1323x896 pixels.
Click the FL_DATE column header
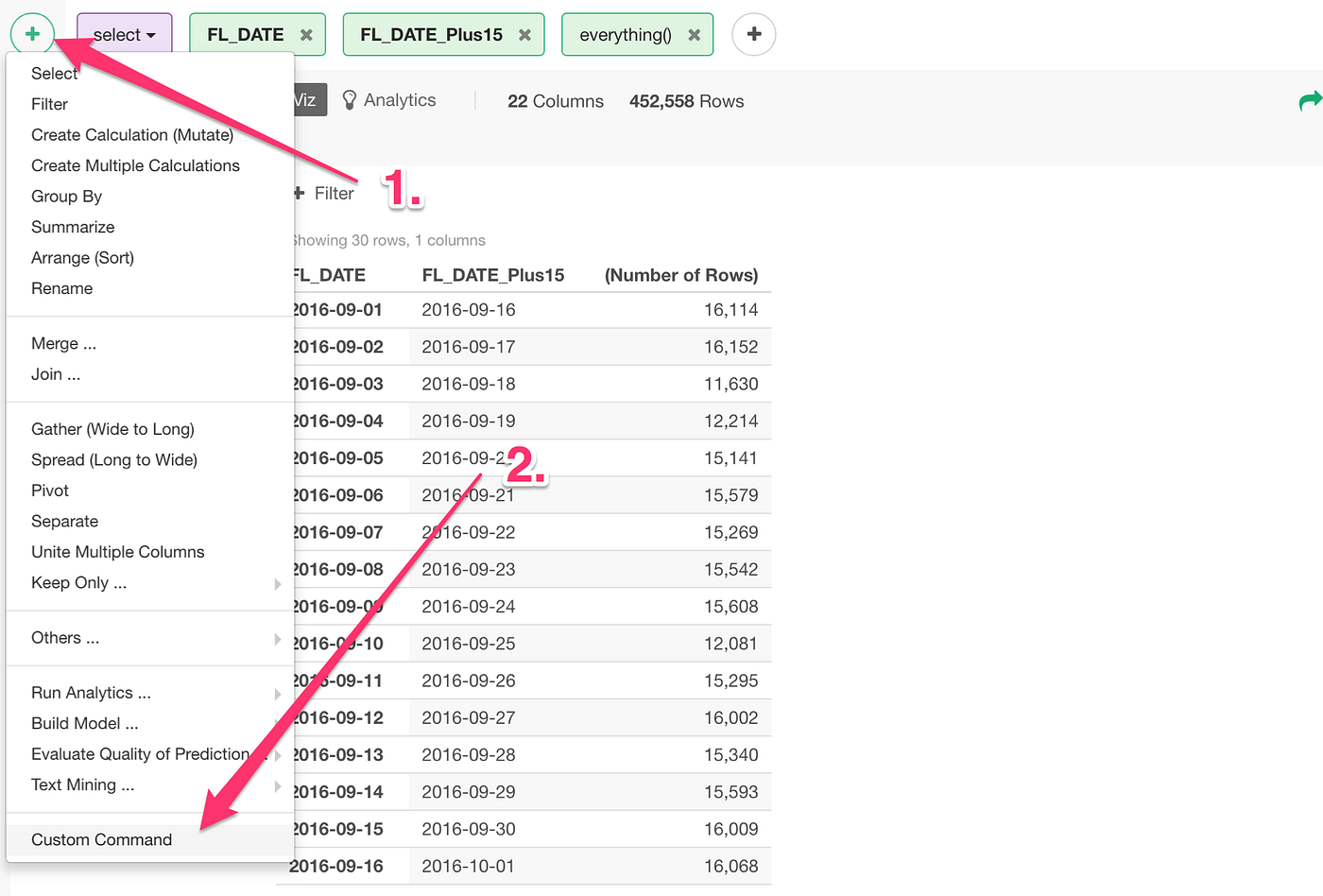point(328,275)
